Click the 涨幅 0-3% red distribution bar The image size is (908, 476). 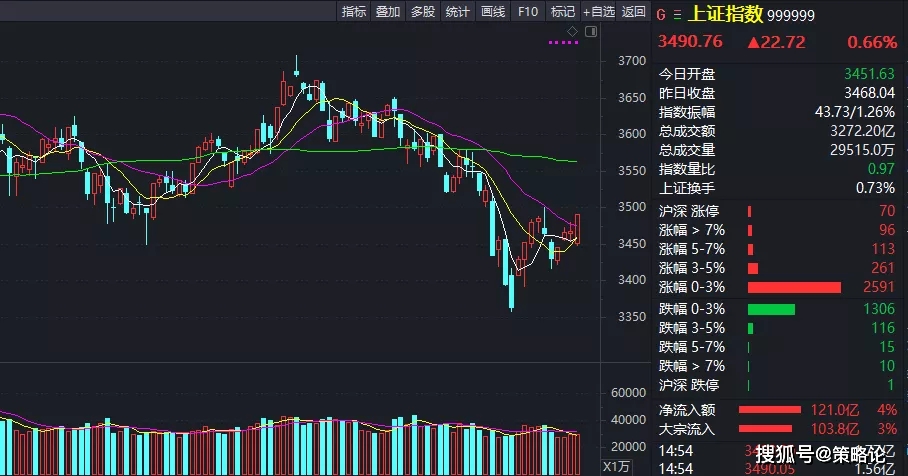click(x=795, y=288)
